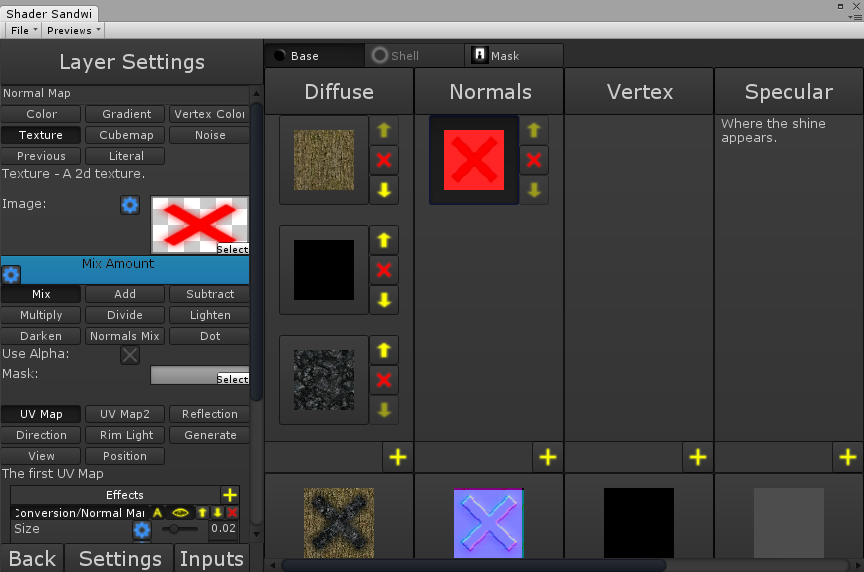Open the Previews dropdown menu

[x=73, y=31]
